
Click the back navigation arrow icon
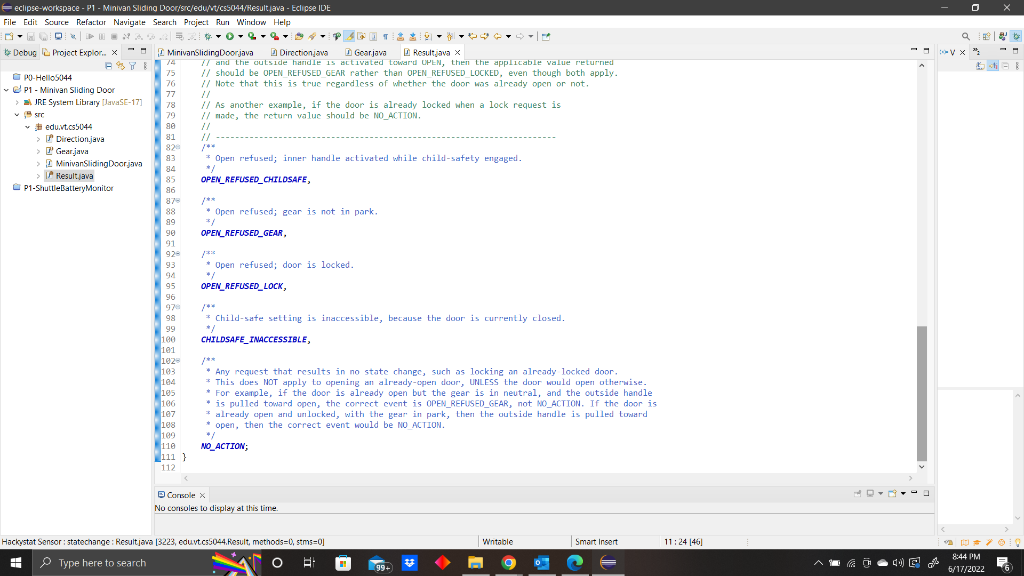(x=498, y=35)
